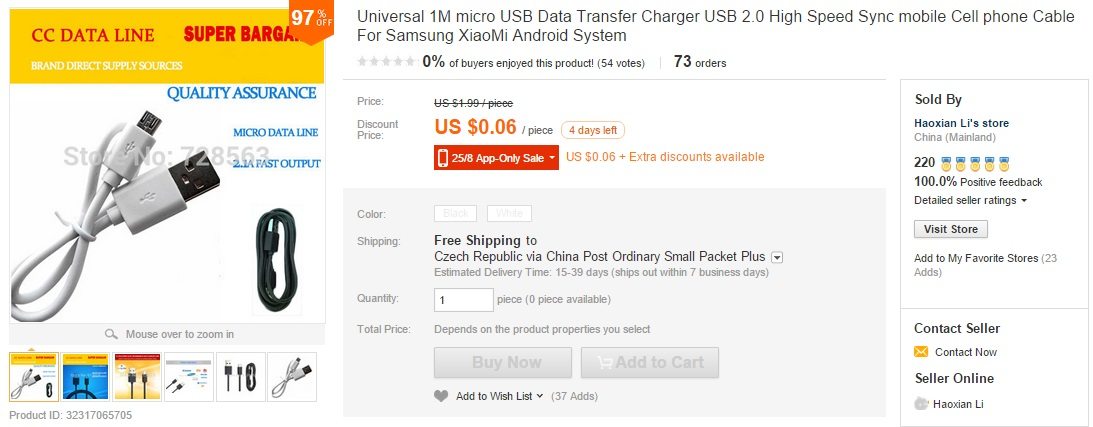1093x427 pixels.
Task: Click the Visit Store button
Action: (950, 229)
